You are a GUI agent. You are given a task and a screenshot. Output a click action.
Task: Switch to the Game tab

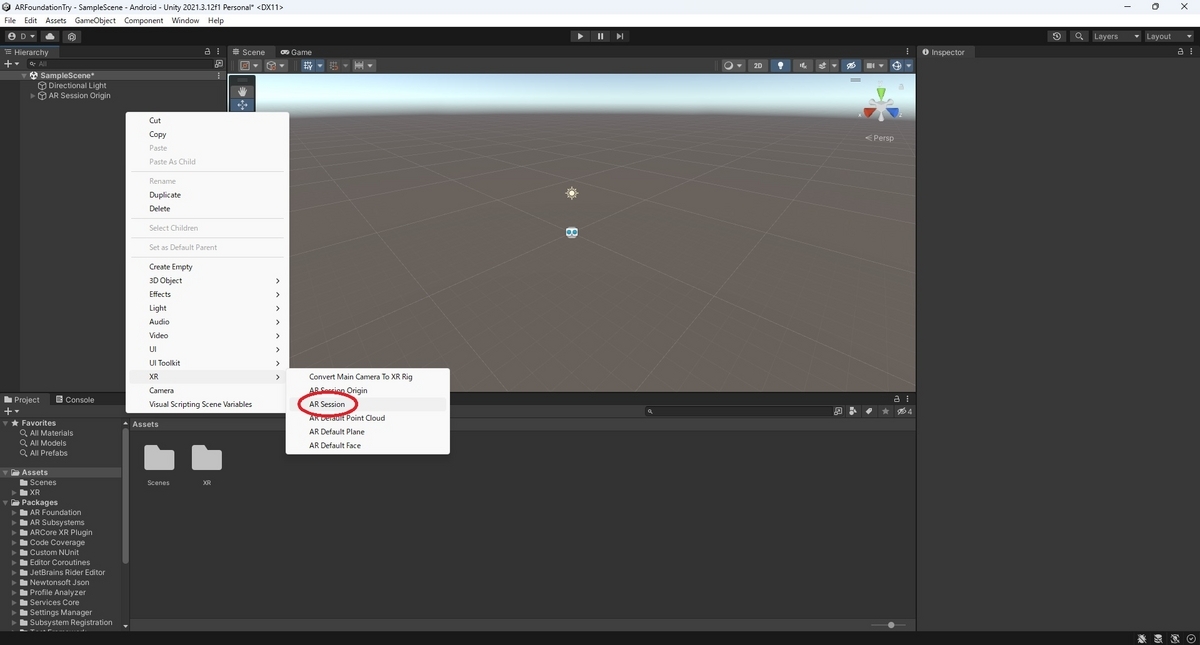296,52
